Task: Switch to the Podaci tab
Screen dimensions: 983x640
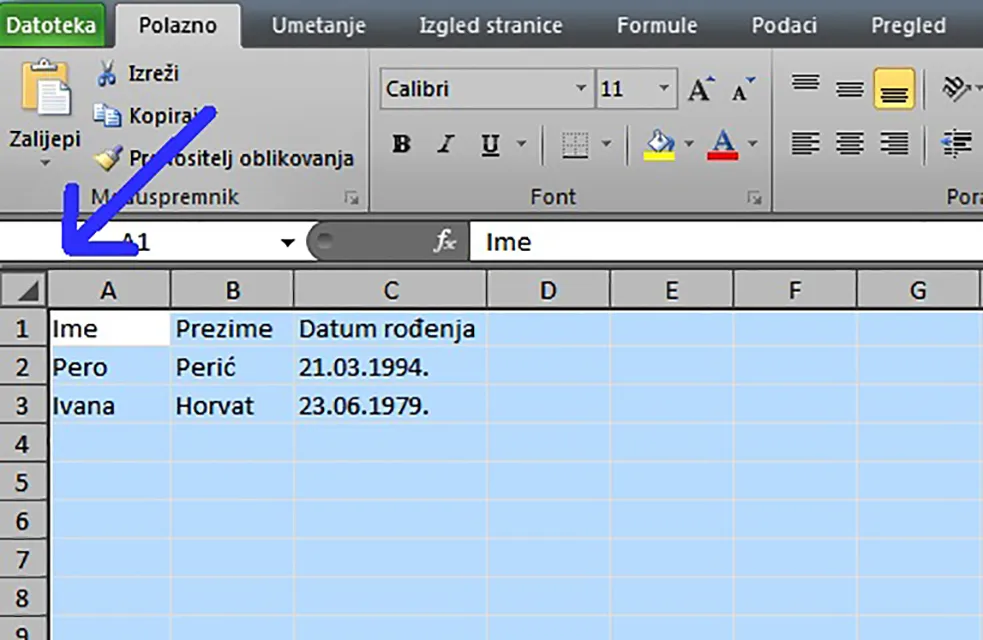Action: click(x=784, y=26)
